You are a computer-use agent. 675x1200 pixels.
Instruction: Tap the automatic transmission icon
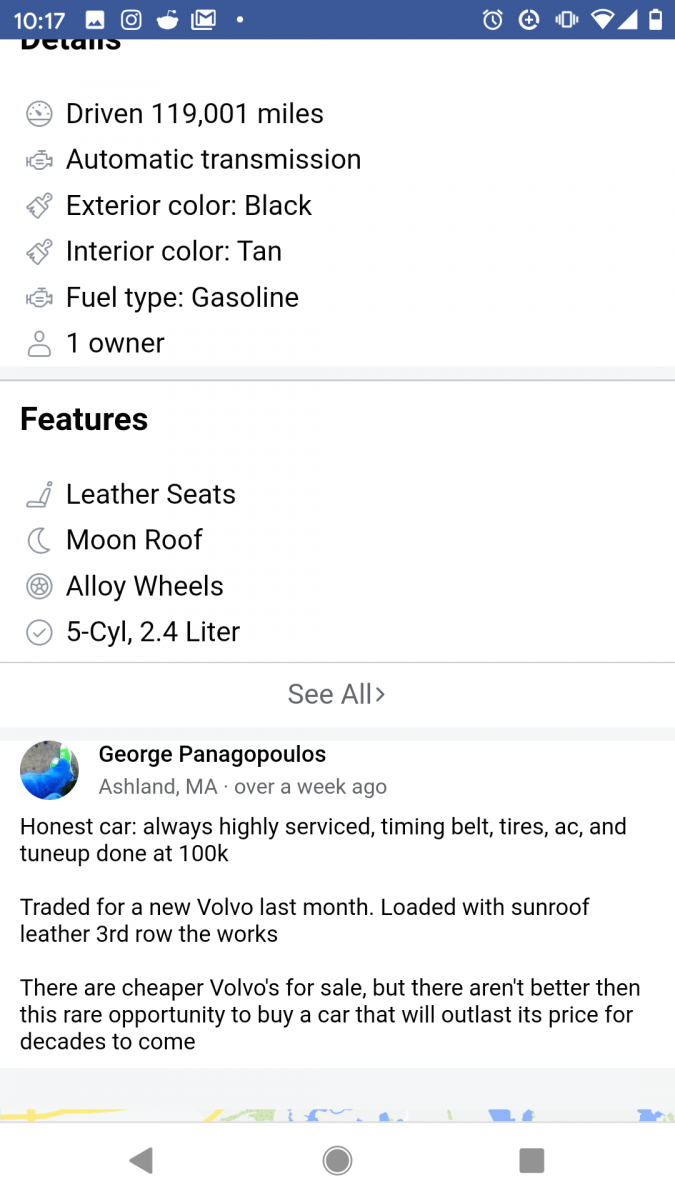38,159
